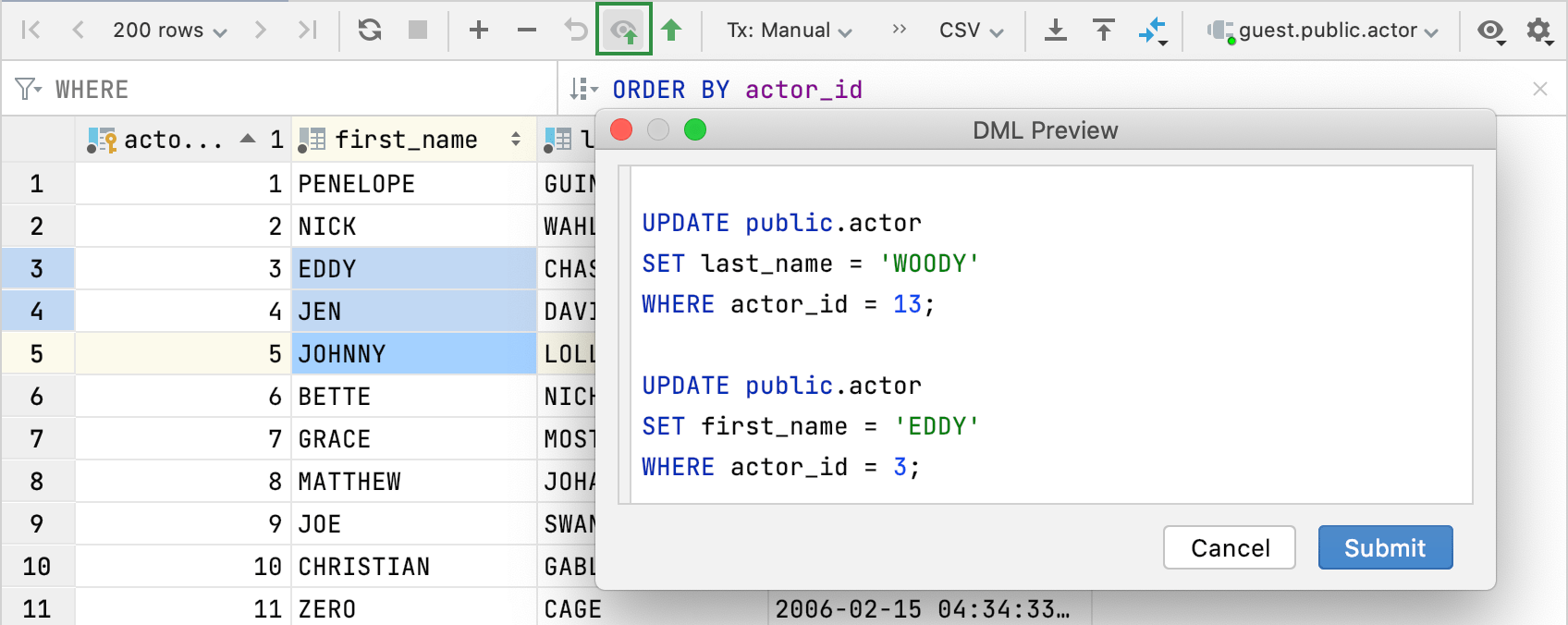The height and width of the screenshot is (625, 1568).
Task: Add a new row with plus icon
Action: [x=479, y=31]
